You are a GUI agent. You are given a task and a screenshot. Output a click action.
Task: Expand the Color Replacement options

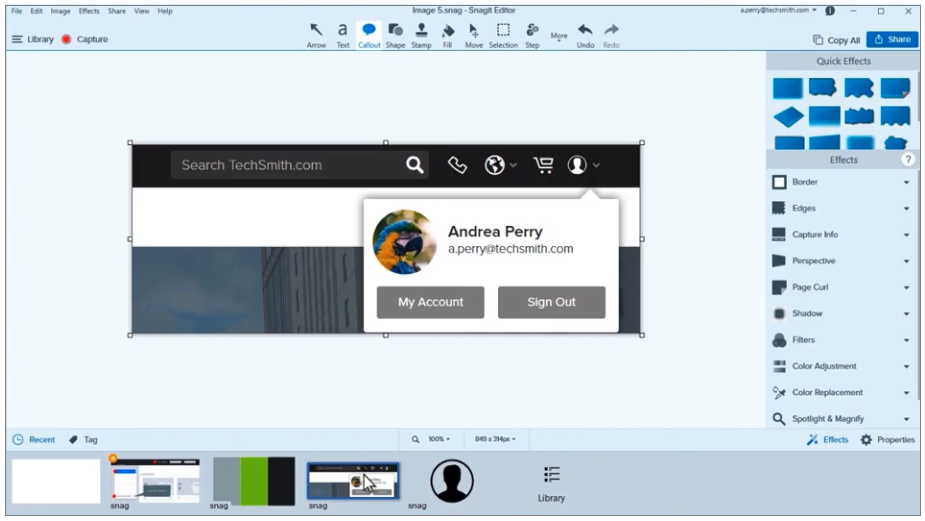point(906,392)
